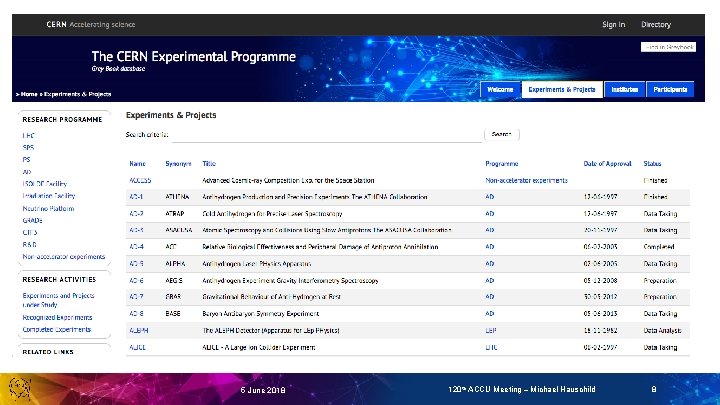Open the Participants tab
720x405 pixels.
pyautogui.click(x=670, y=90)
